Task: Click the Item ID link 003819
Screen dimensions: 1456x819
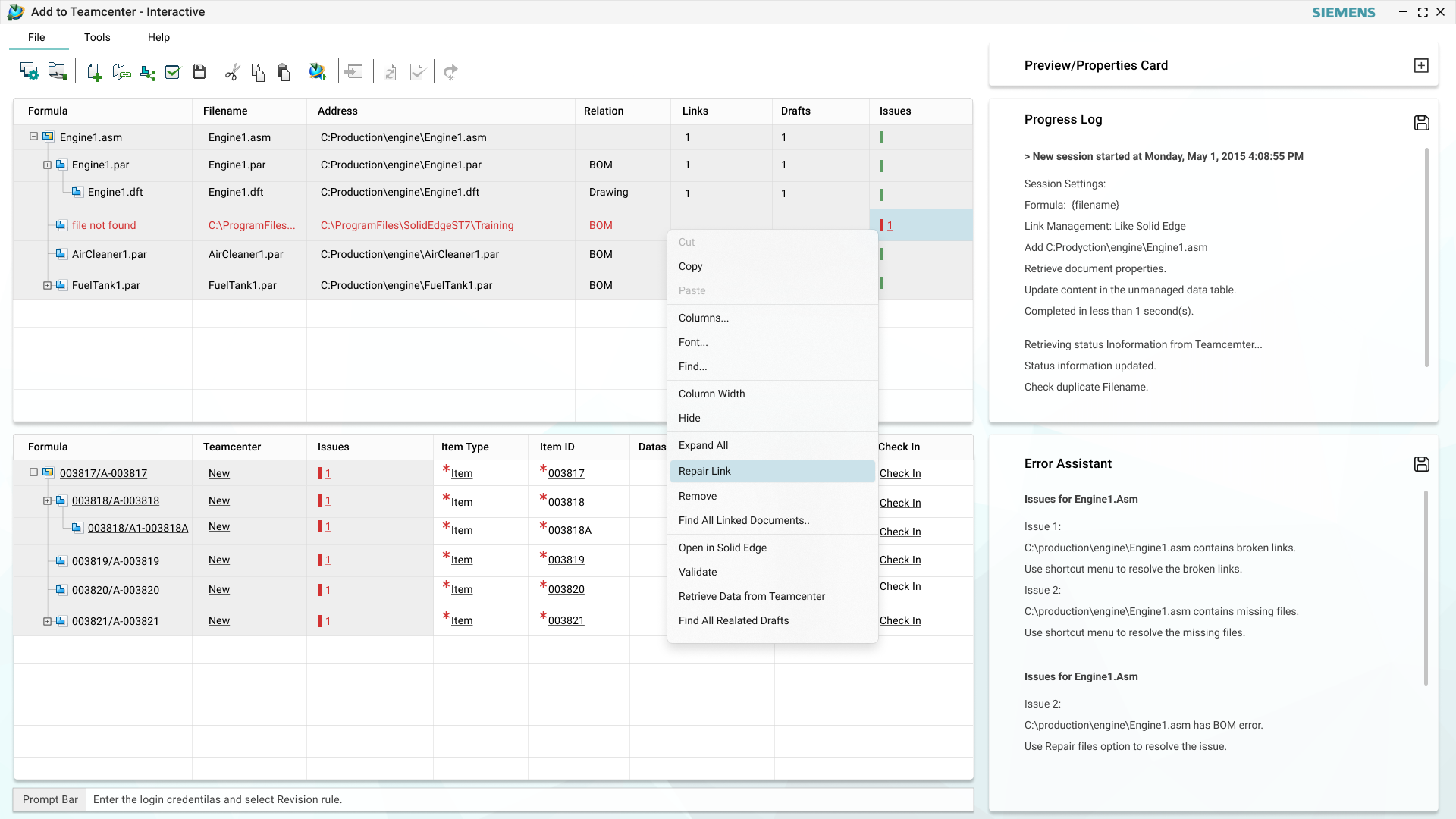Action: coord(566,560)
